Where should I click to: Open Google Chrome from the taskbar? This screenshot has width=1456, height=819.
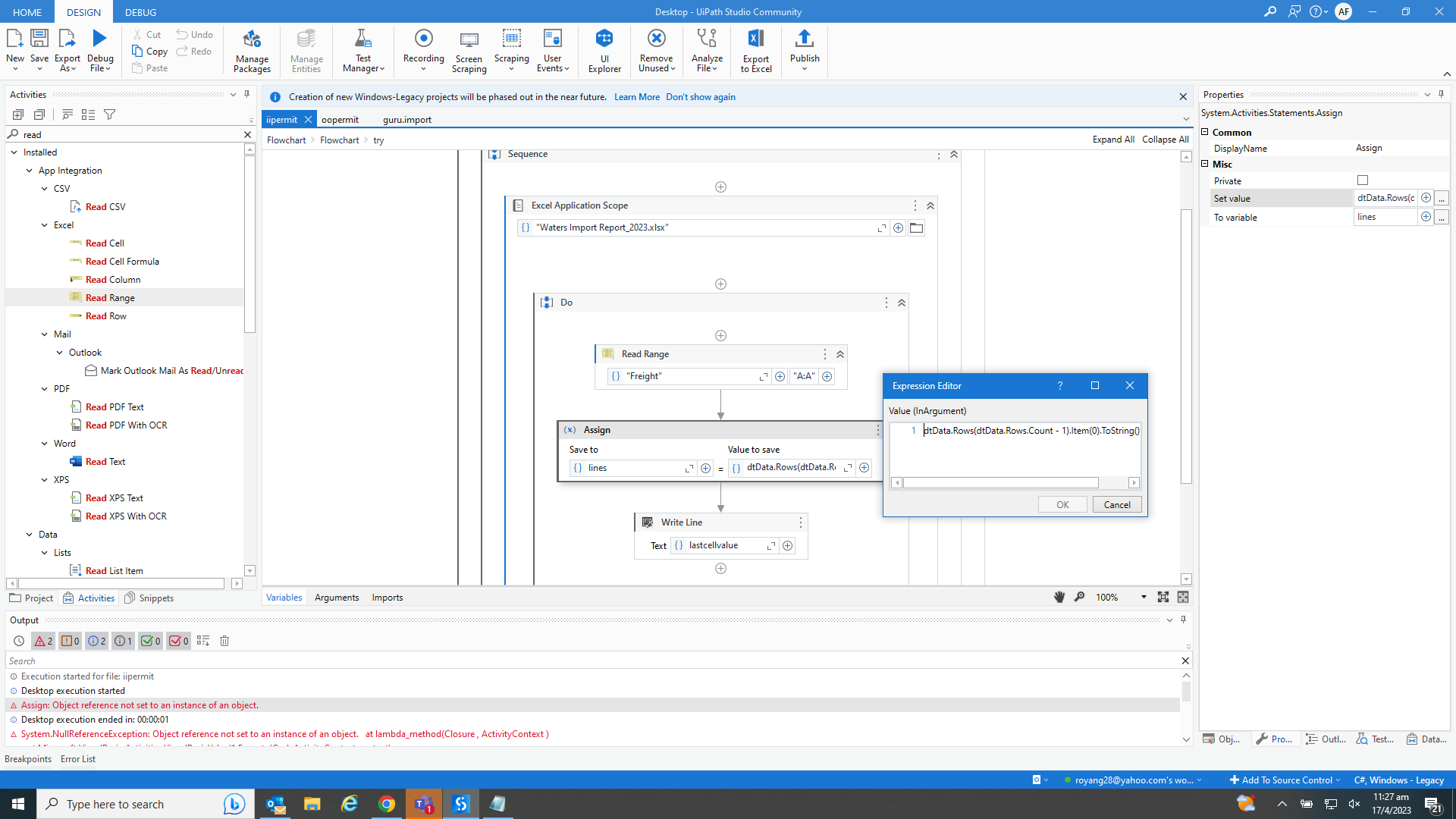pyautogui.click(x=387, y=804)
